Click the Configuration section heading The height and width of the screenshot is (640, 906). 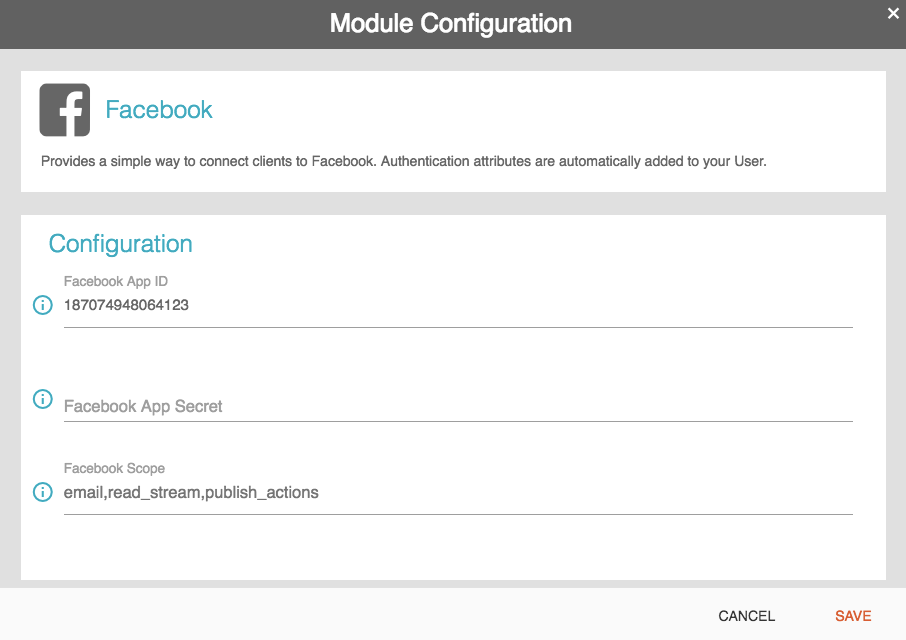120,244
